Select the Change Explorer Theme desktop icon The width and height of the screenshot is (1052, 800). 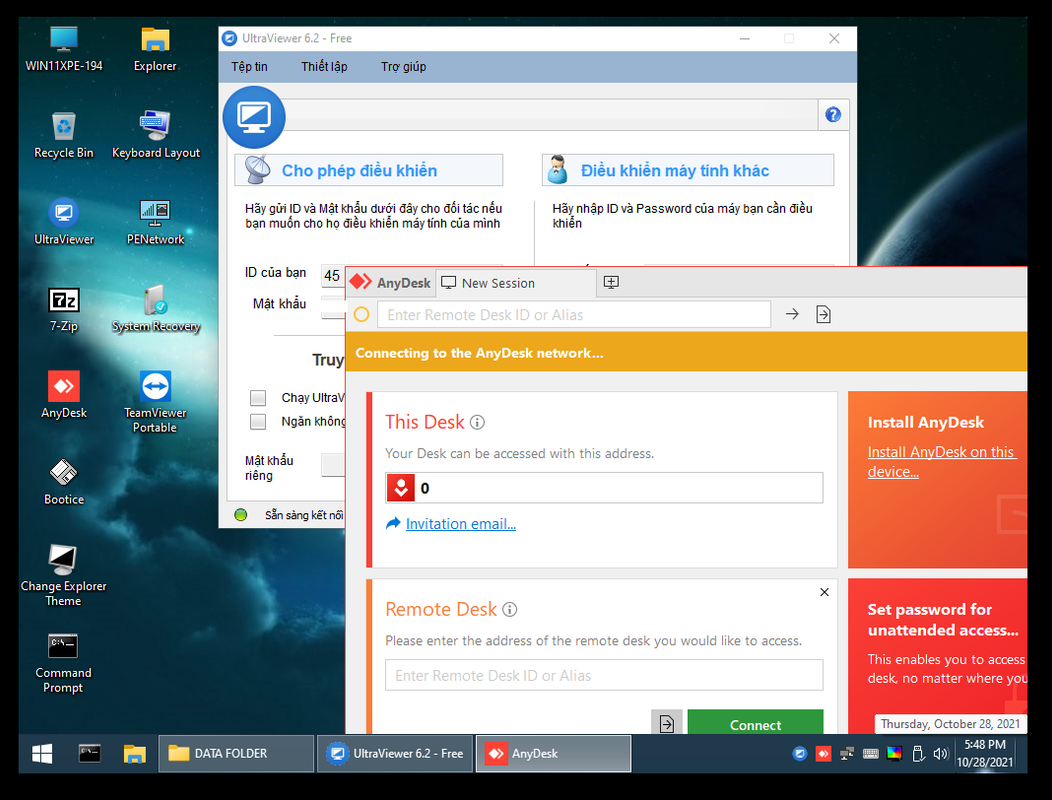click(x=63, y=576)
